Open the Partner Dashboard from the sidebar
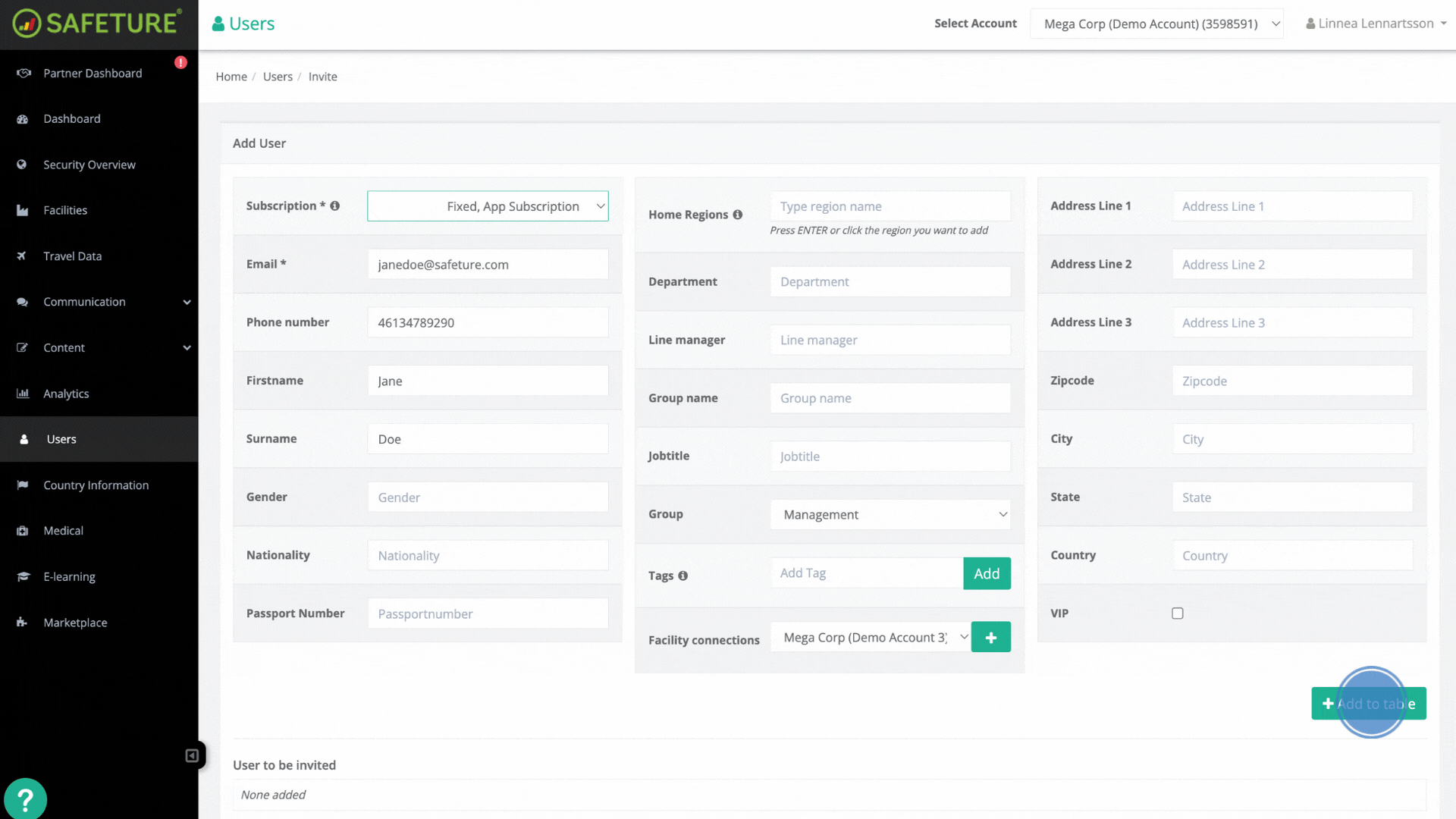The width and height of the screenshot is (1456, 819). [93, 73]
